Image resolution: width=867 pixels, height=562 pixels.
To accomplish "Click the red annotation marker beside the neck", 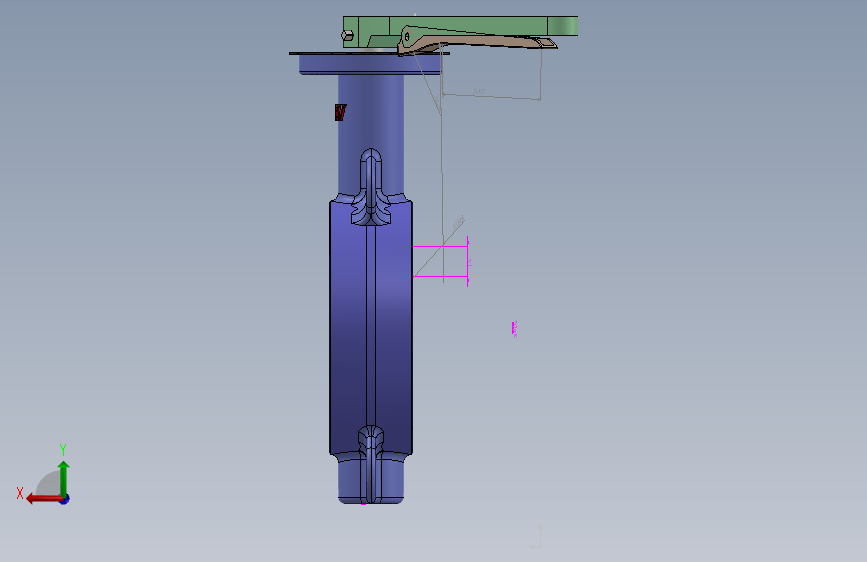I will tap(341, 112).
